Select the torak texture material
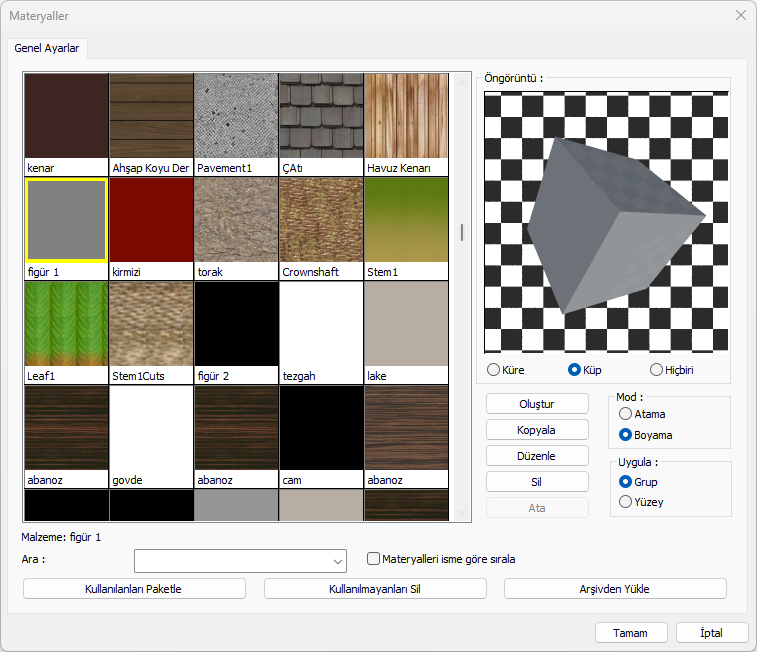 [236, 220]
